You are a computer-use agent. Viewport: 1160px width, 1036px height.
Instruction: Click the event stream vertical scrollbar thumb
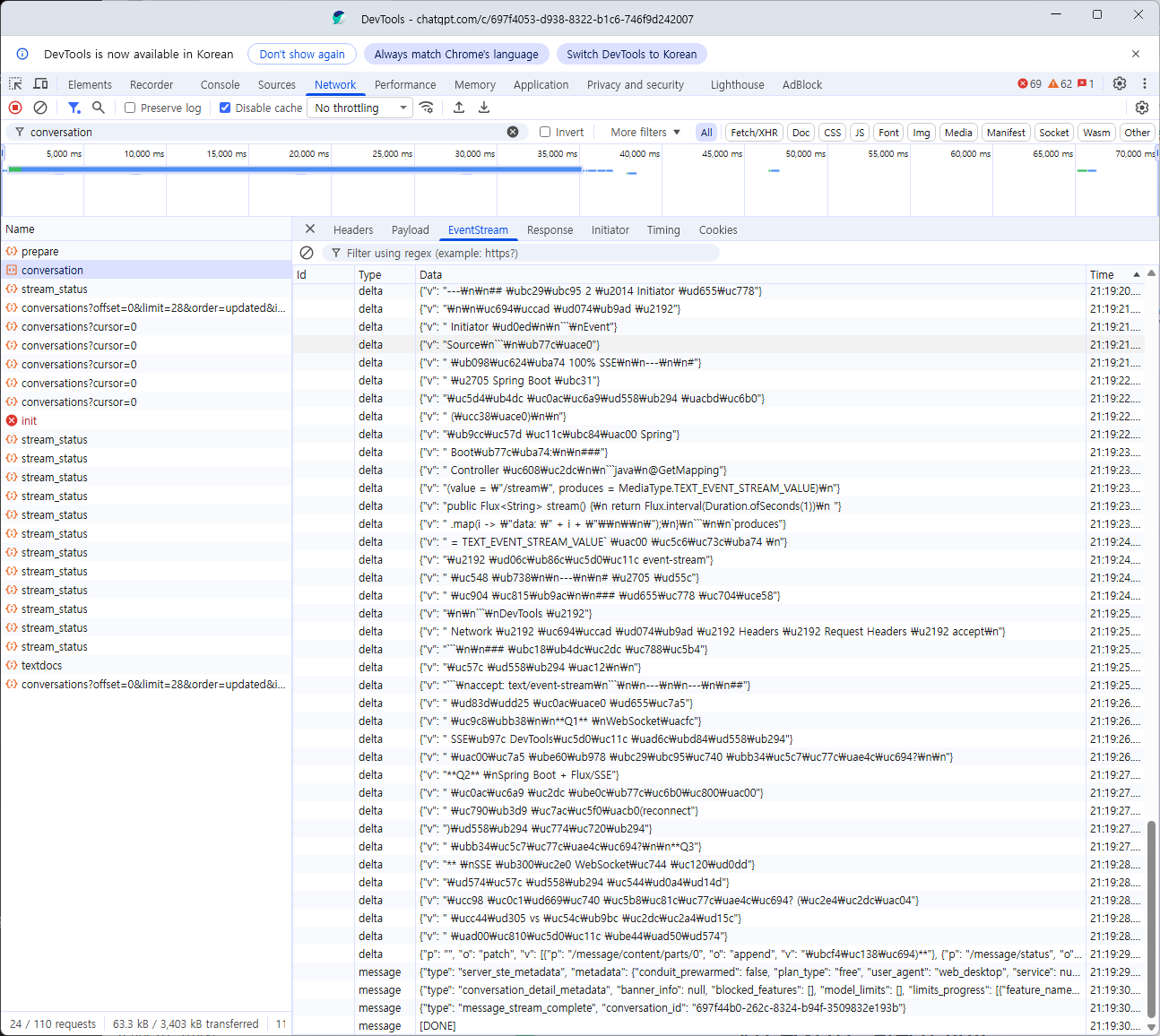(x=1151, y=919)
